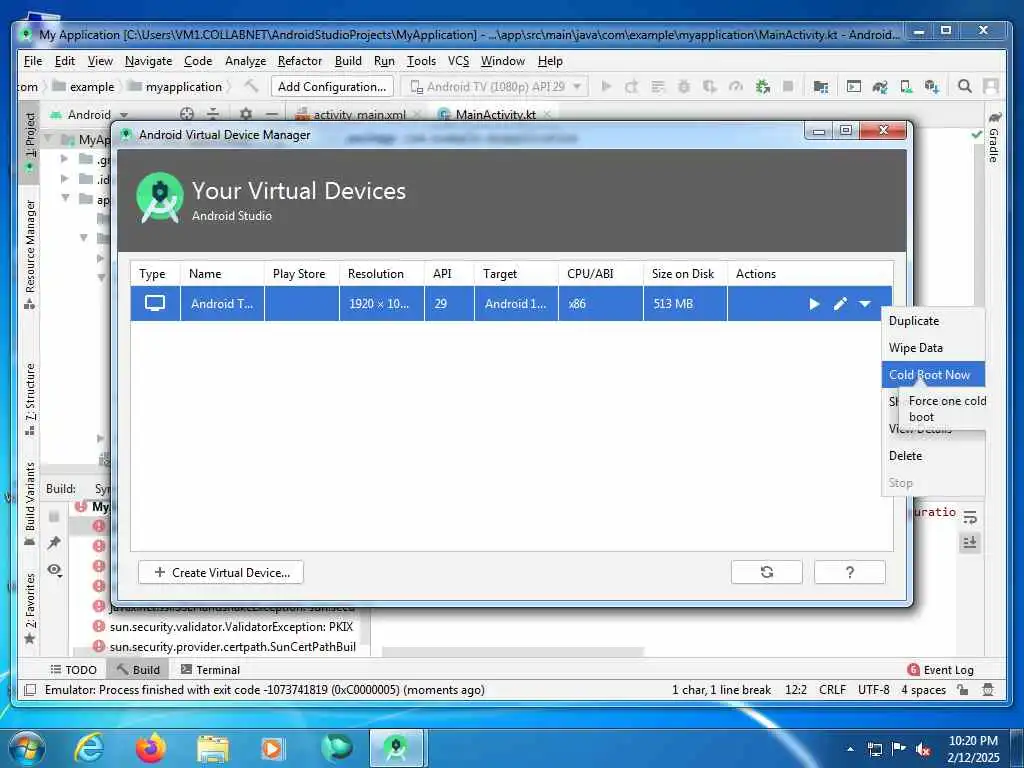Click the Debug bug icon in toolbar
Viewport: 1024px width, 768px height.
point(684,86)
